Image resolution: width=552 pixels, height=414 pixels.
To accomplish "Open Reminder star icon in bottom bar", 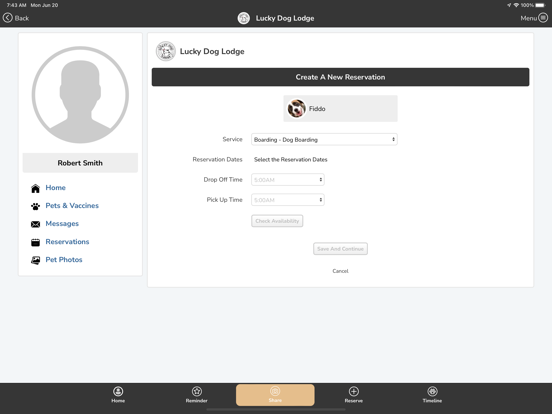I will click(x=197, y=391).
